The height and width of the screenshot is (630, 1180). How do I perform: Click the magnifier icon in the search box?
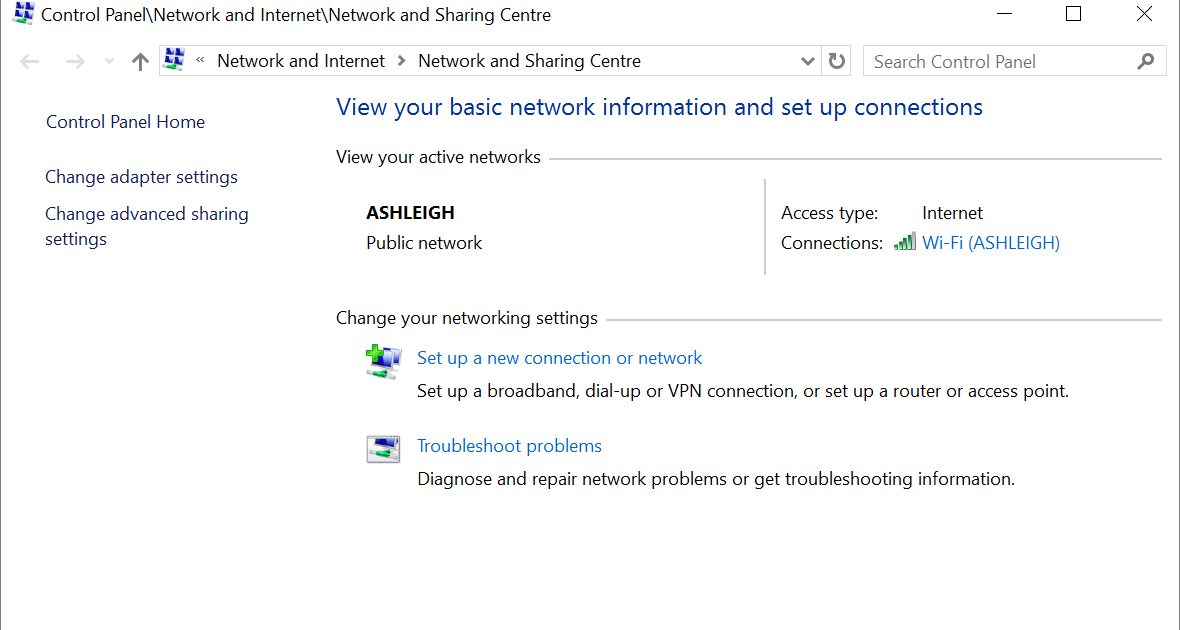(x=1146, y=61)
